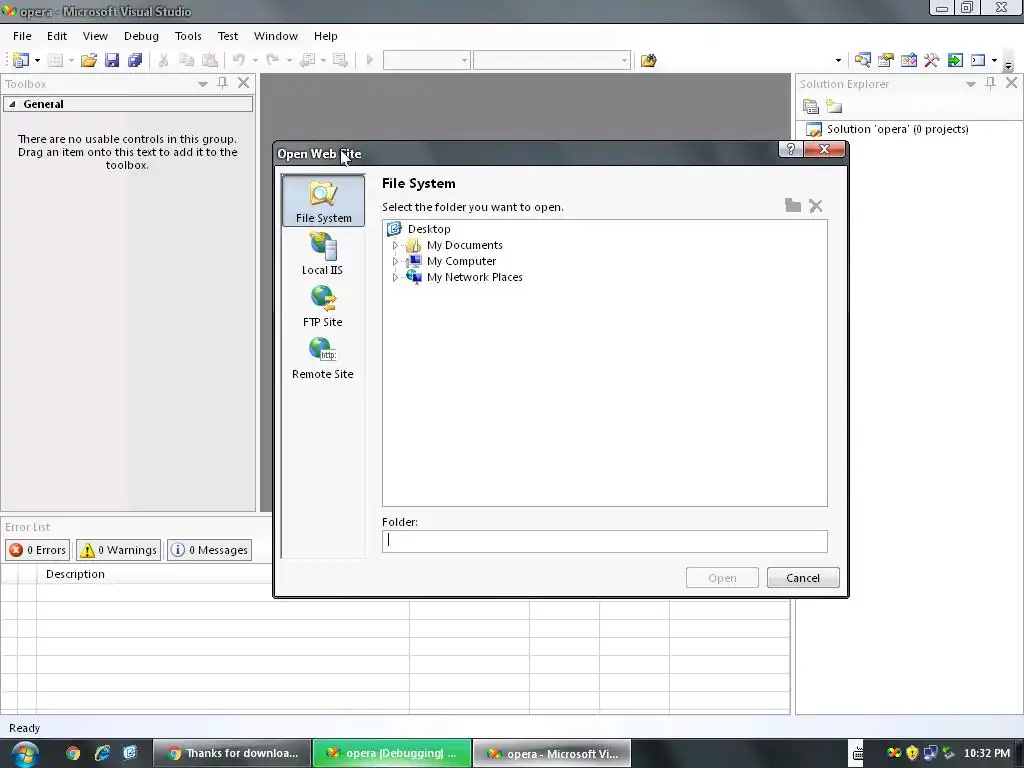Open Solution Explorer toolbar icon
The width and height of the screenshot is (1024, 768).
point(862,60)
